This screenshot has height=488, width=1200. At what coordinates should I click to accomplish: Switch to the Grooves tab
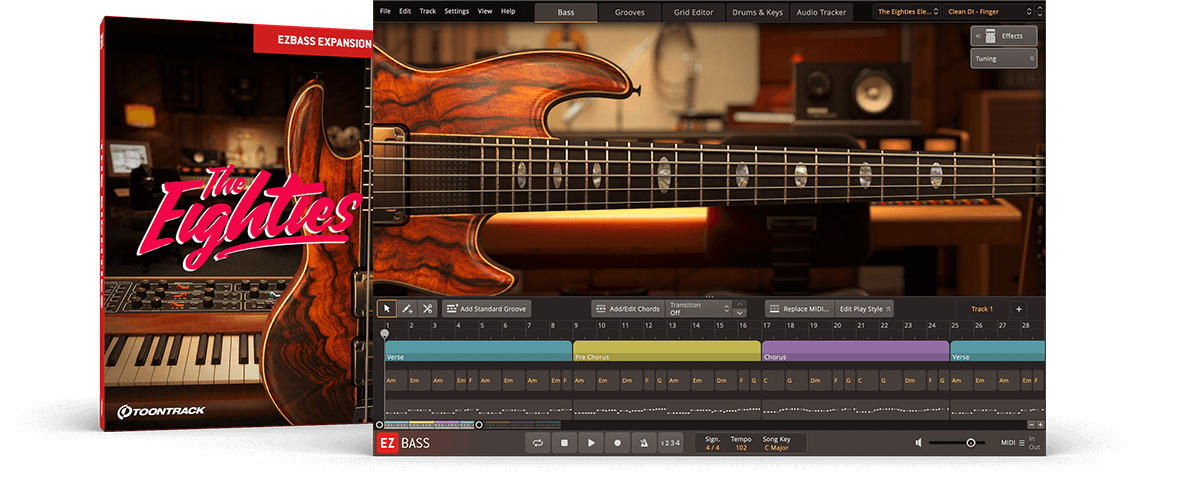click(x=629, y=13)
